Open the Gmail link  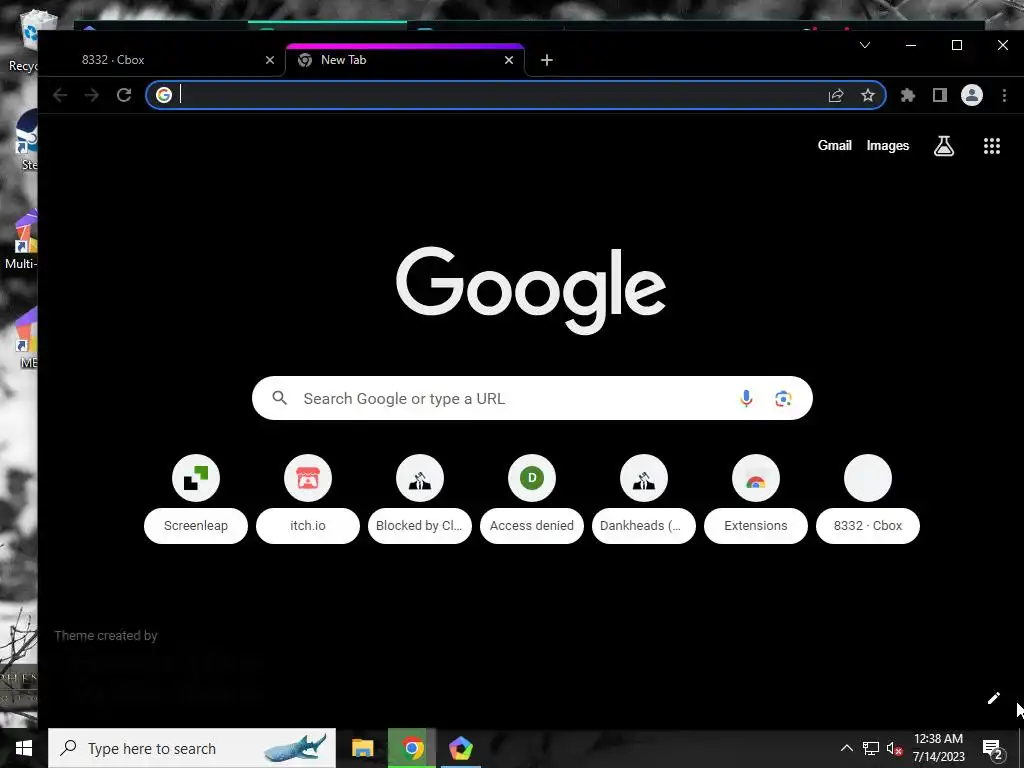pyautogui.click(x=835, y=146)
